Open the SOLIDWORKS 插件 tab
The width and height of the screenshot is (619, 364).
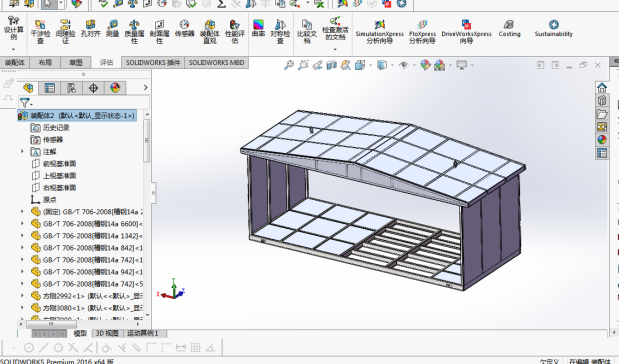[153, 62]
